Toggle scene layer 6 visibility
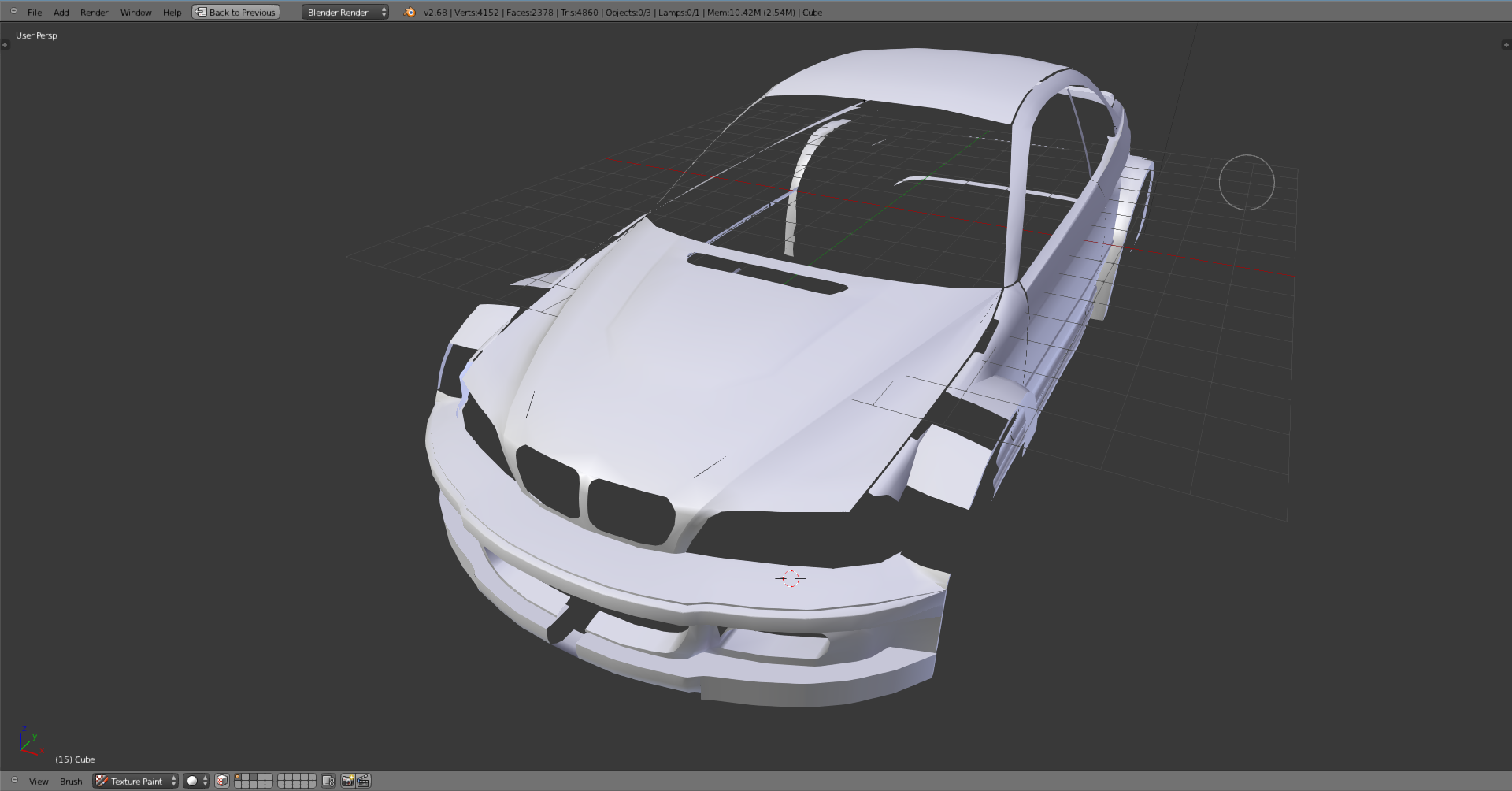Viewport: 1512px width, 791px height. [281, 777]
